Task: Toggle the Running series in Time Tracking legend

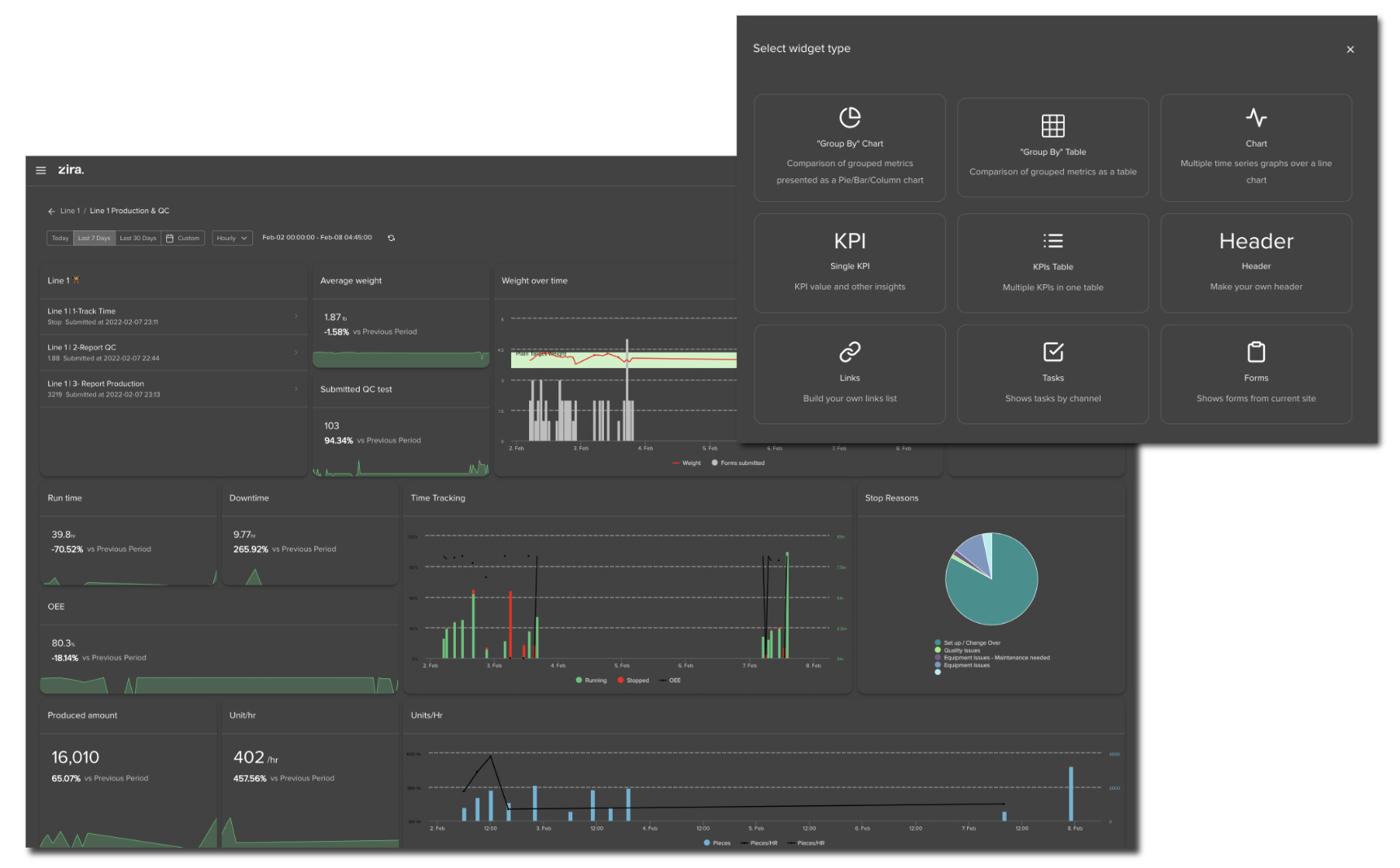Action: pyautogui.click(x=591, y=680)
